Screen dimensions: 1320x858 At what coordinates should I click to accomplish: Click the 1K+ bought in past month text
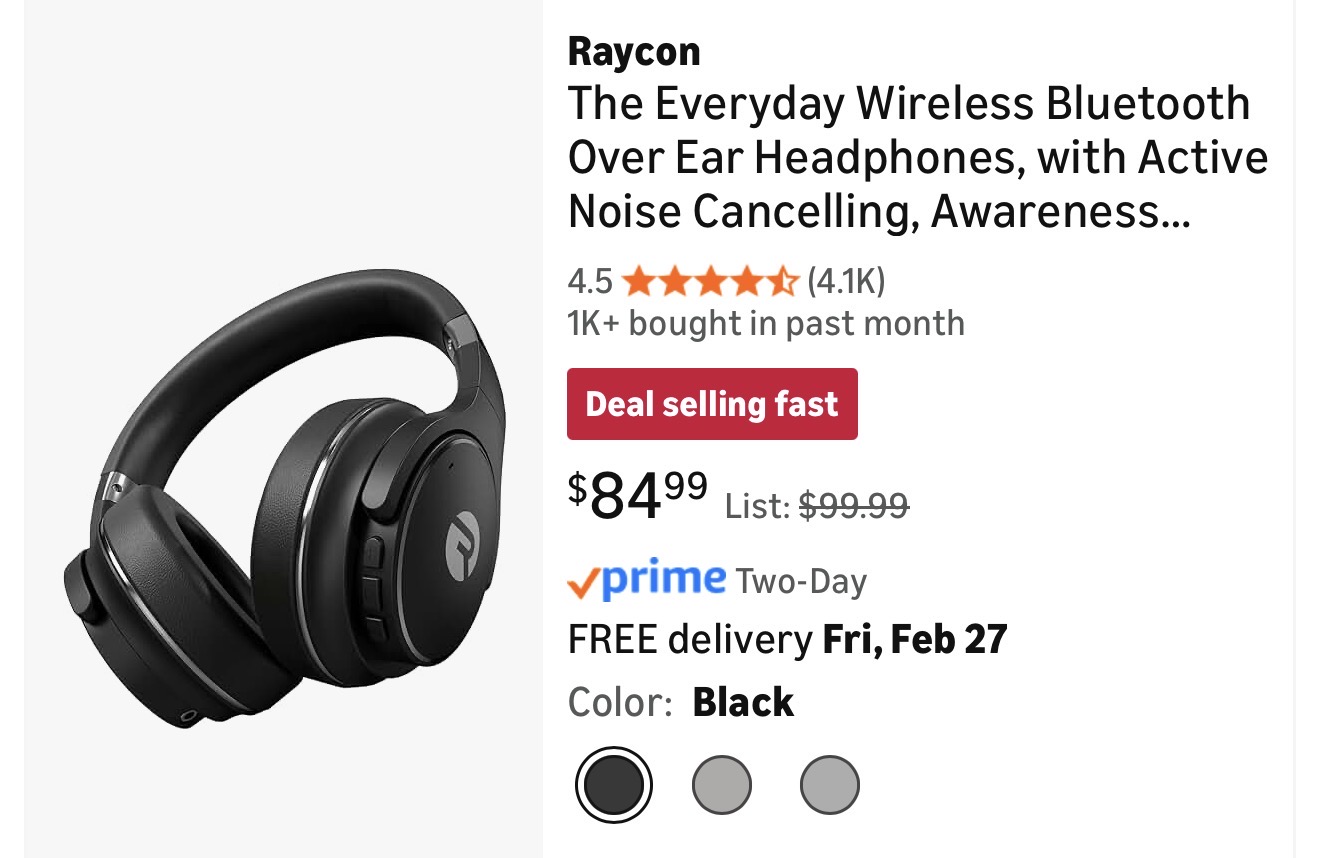point(766,324)
